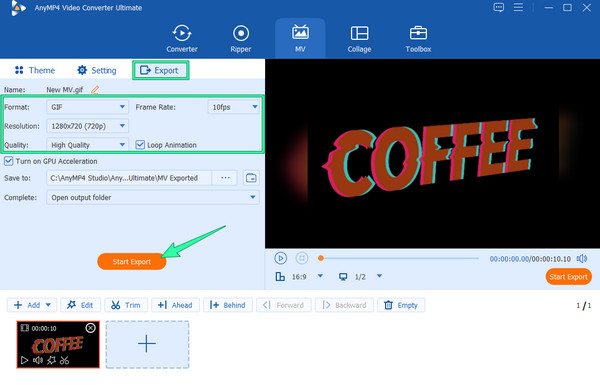Expand the 1/2 preview scale dropdown
The width and height of the screenshot is (600, 385).
click(379, 276)
